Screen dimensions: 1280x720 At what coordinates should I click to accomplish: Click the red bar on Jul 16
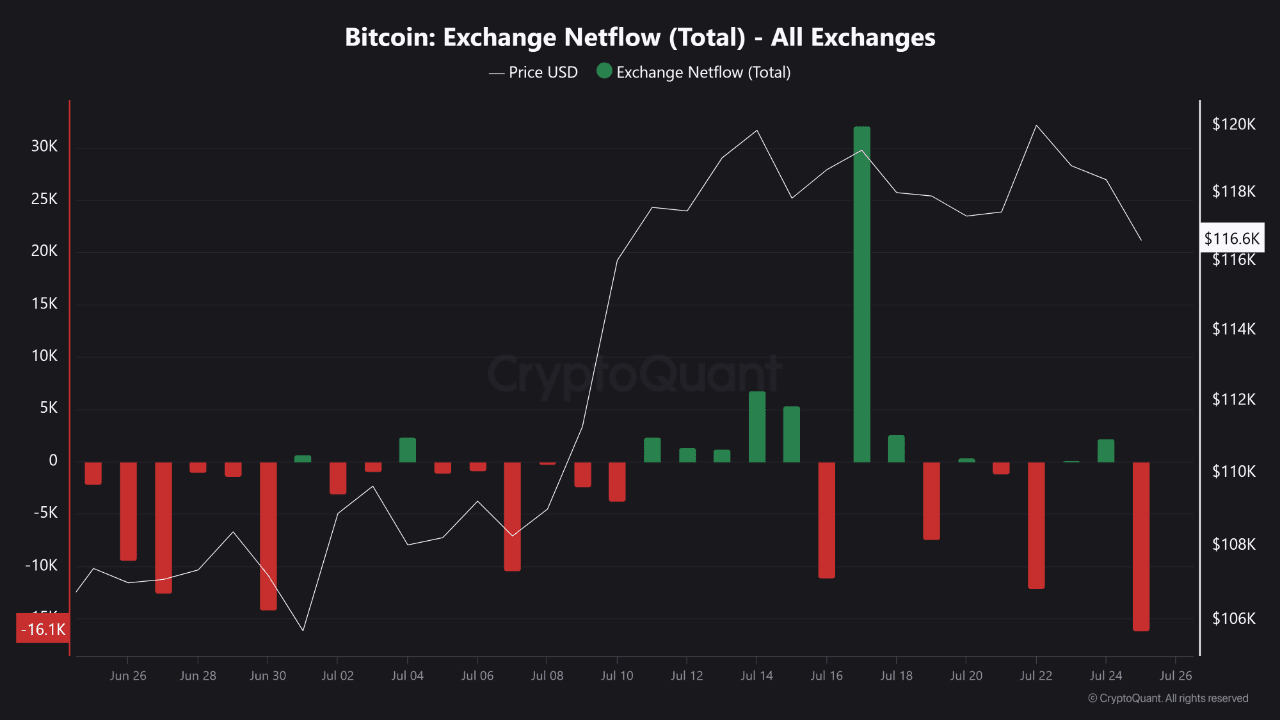tap(826, 519)
